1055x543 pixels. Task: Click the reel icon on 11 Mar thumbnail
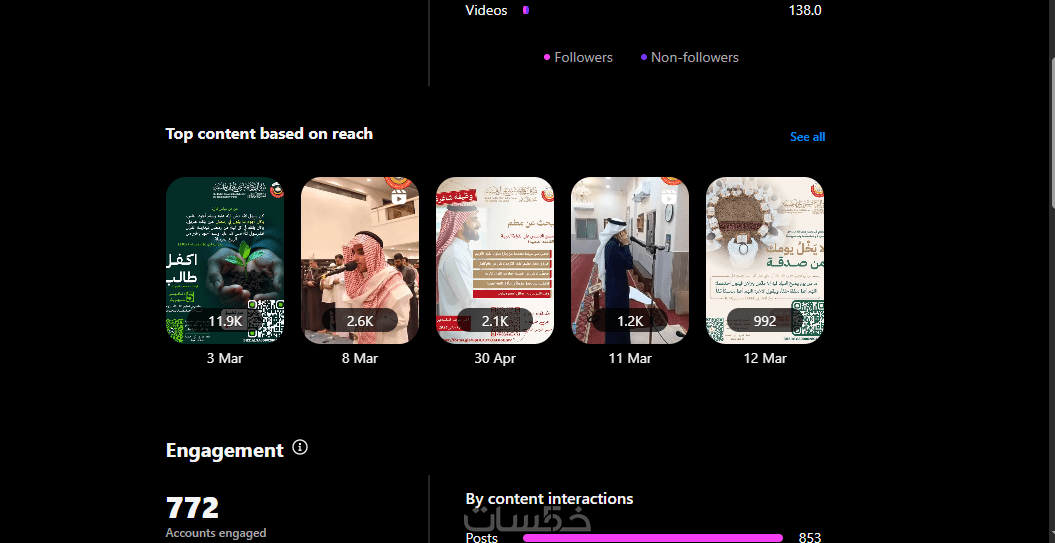[669, 196]
